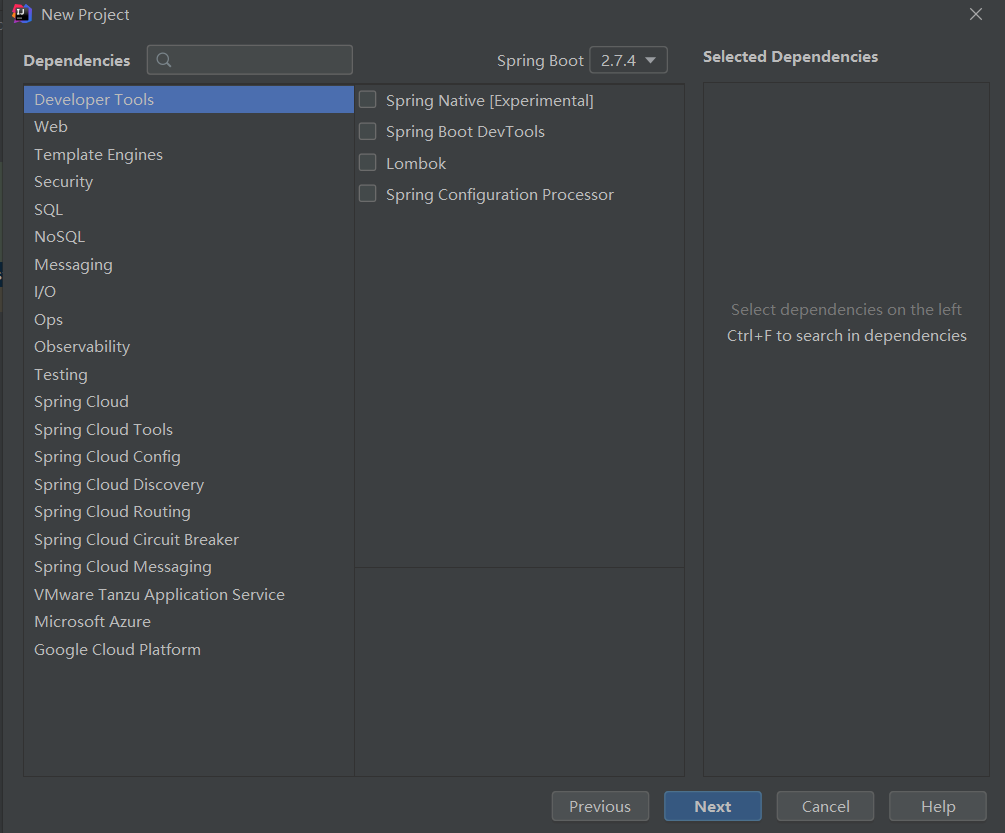Open Template Engines category

click(x=188, y=154)
